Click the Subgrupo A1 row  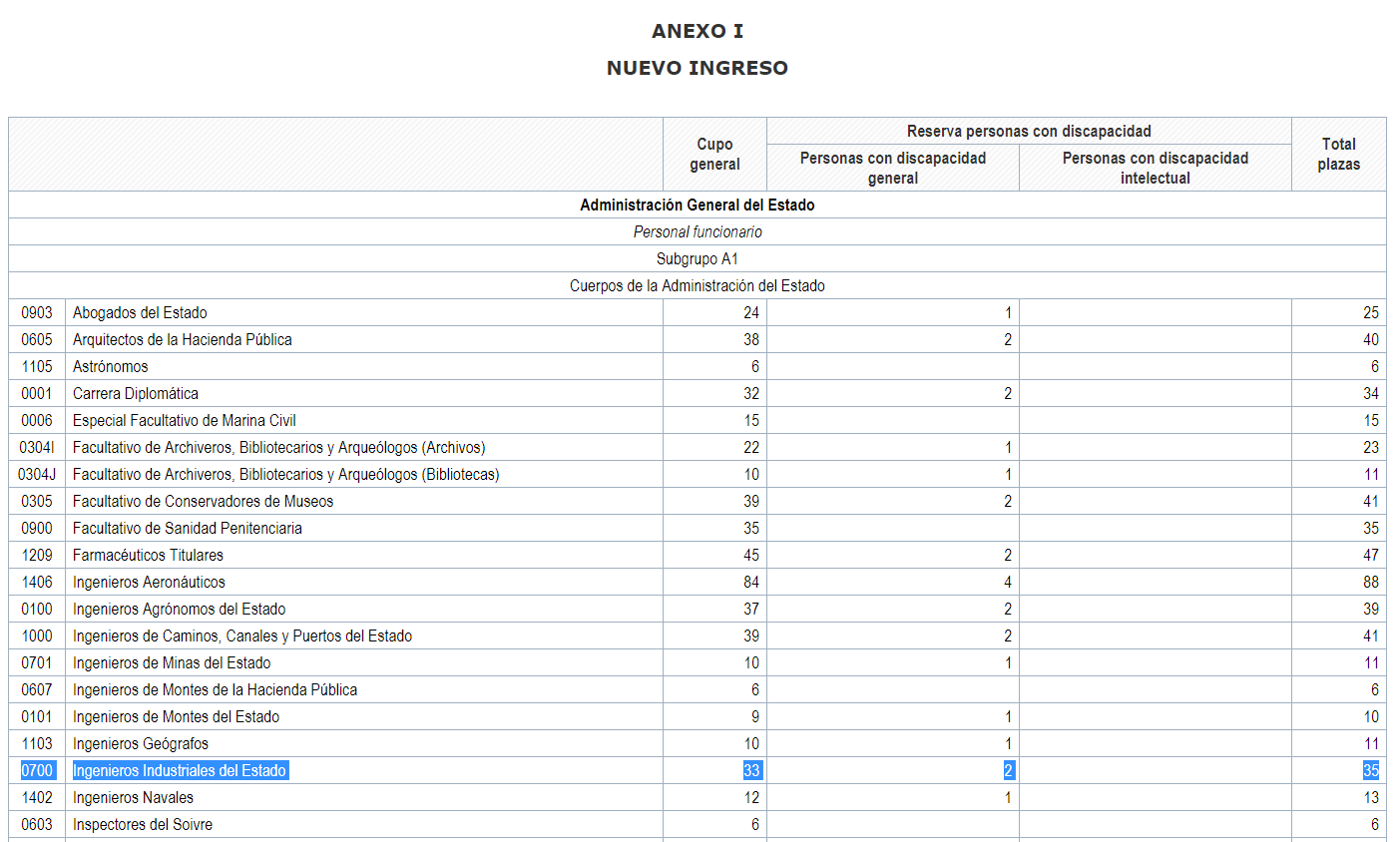click(698, 259)
